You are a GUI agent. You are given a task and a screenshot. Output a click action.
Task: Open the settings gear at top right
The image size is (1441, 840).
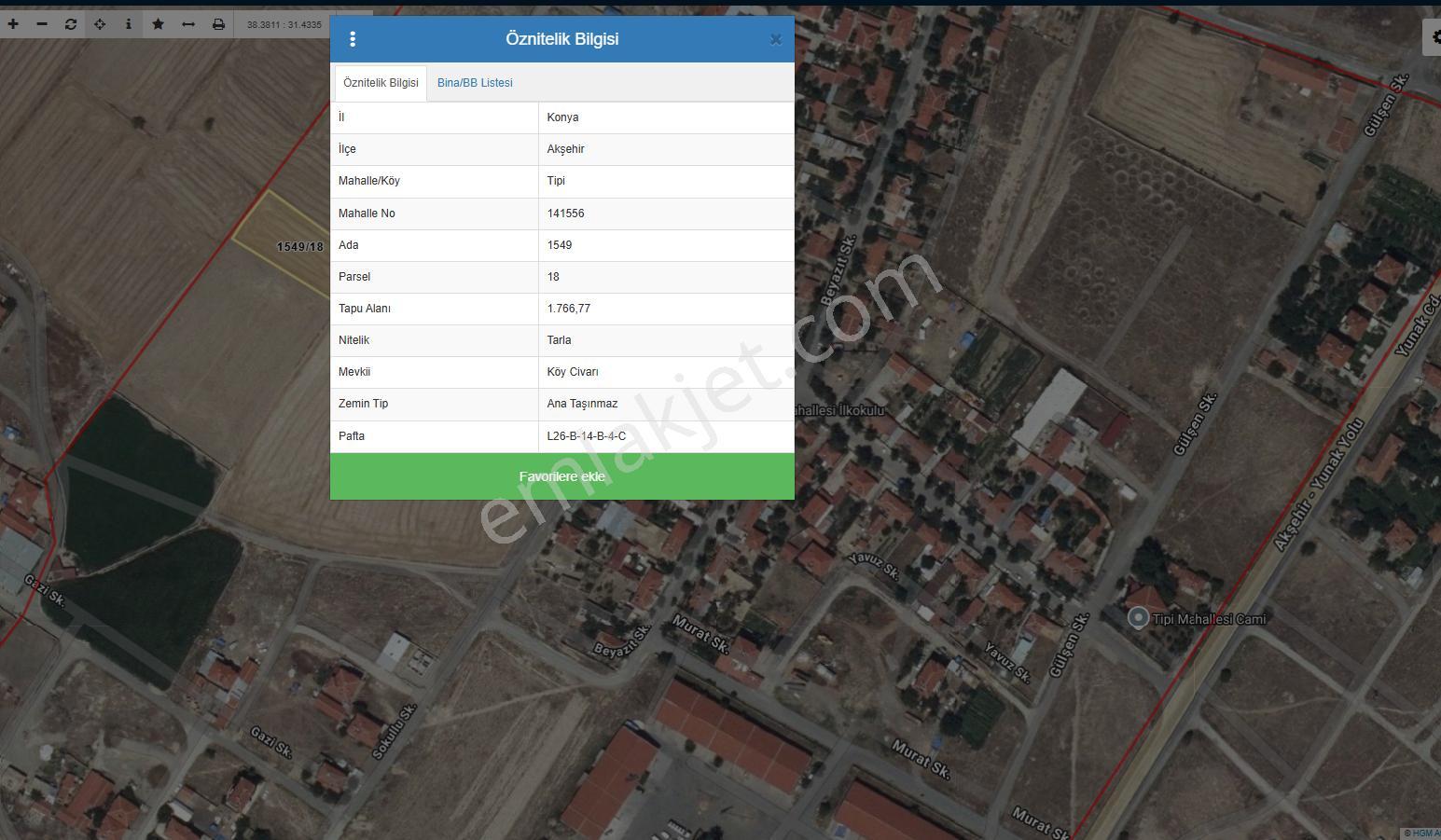1434,37
